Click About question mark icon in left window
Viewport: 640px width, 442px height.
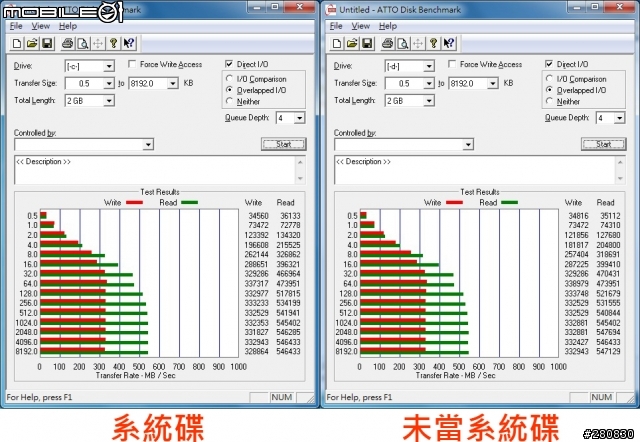point(113,43)
